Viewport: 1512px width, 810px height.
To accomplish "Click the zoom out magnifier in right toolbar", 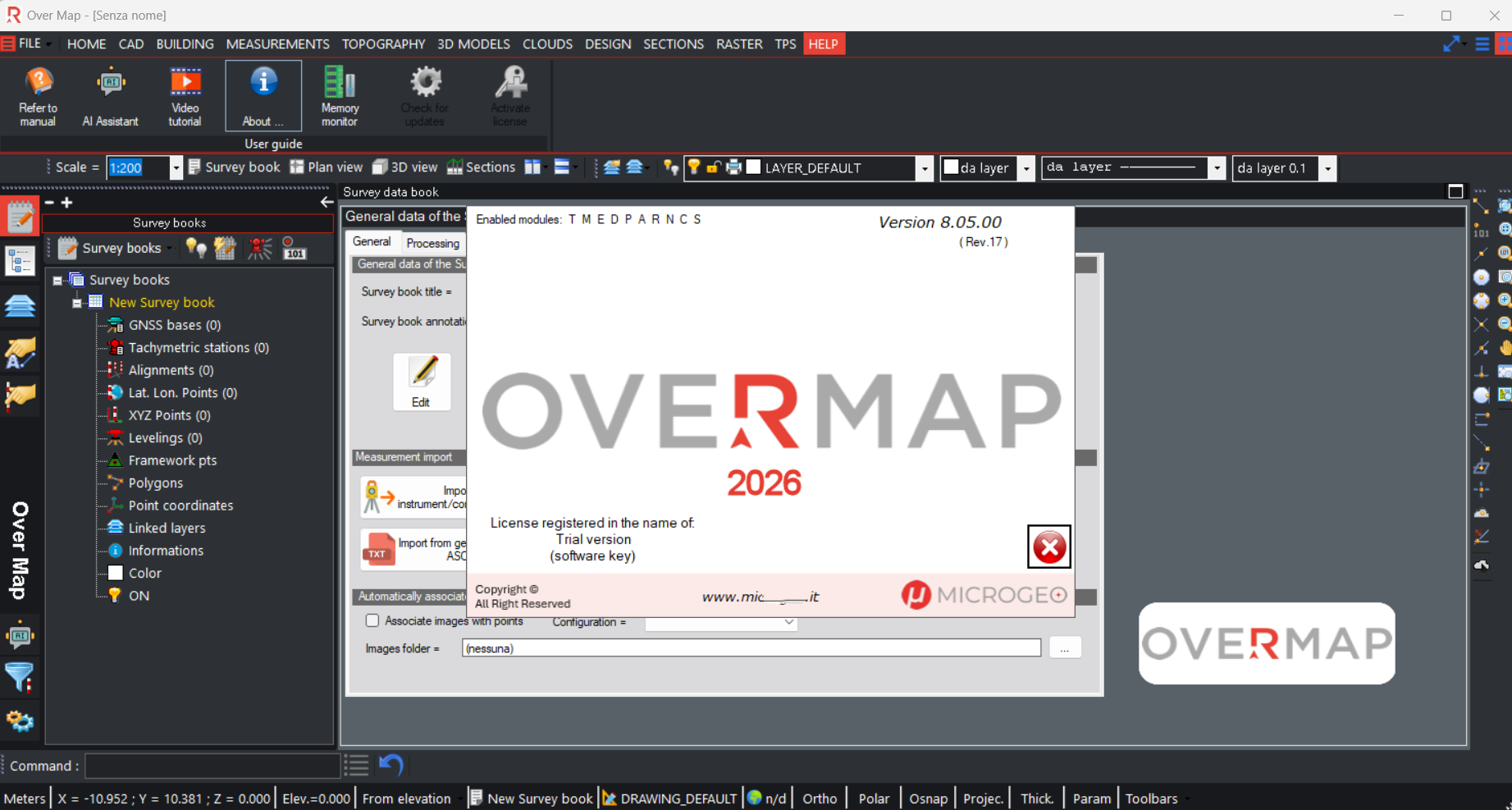I will coord(1505,324).
